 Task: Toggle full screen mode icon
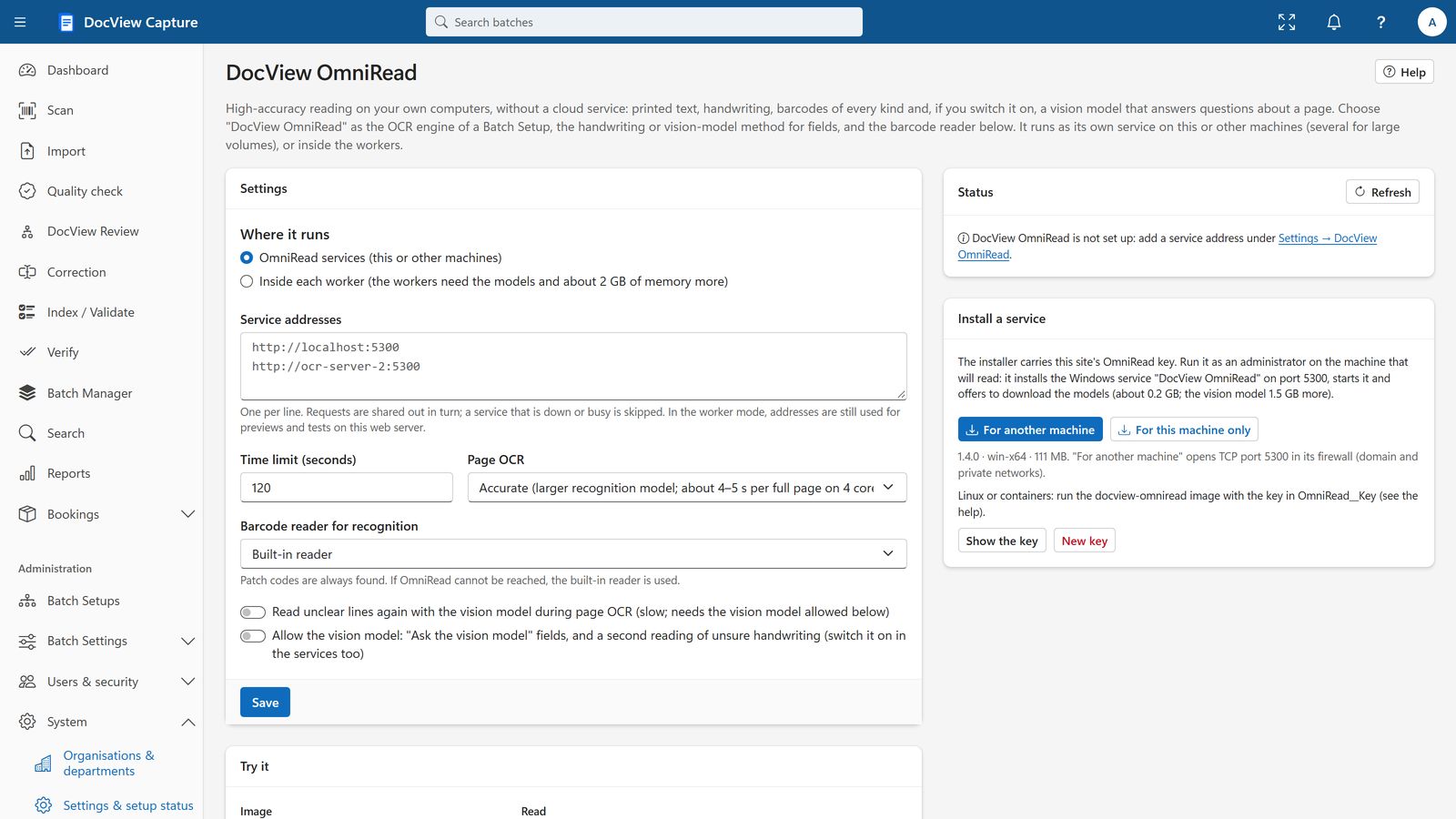coord(1287,22)
